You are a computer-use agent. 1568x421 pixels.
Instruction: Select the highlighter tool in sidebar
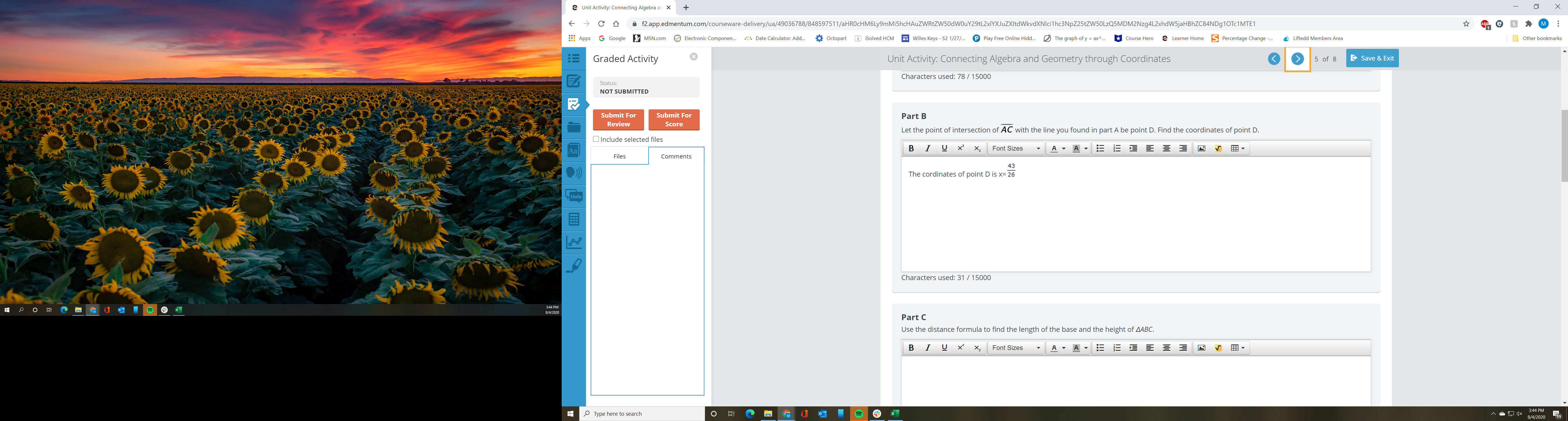(573, 265)
